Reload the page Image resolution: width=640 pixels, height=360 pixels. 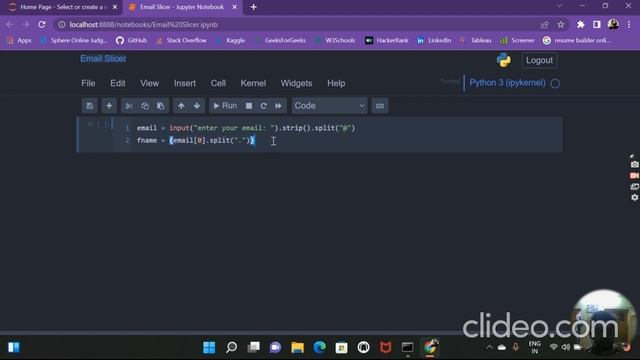click(42, 24)
